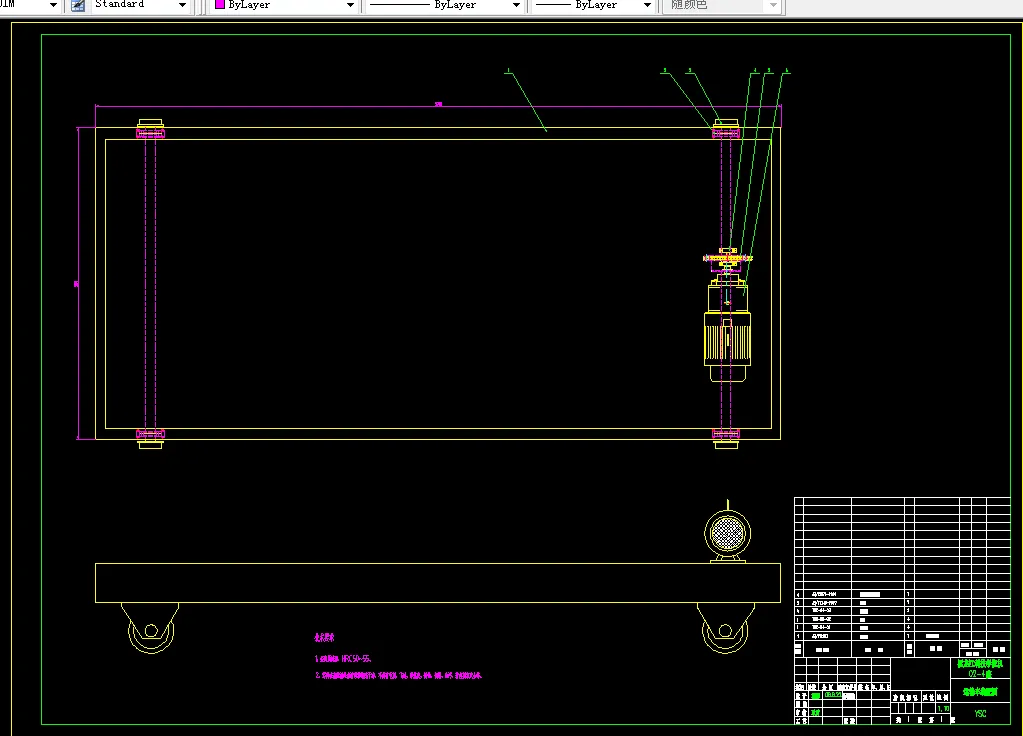
Task: Select the green 1:10 scale text in the title block
Action: 943,709
